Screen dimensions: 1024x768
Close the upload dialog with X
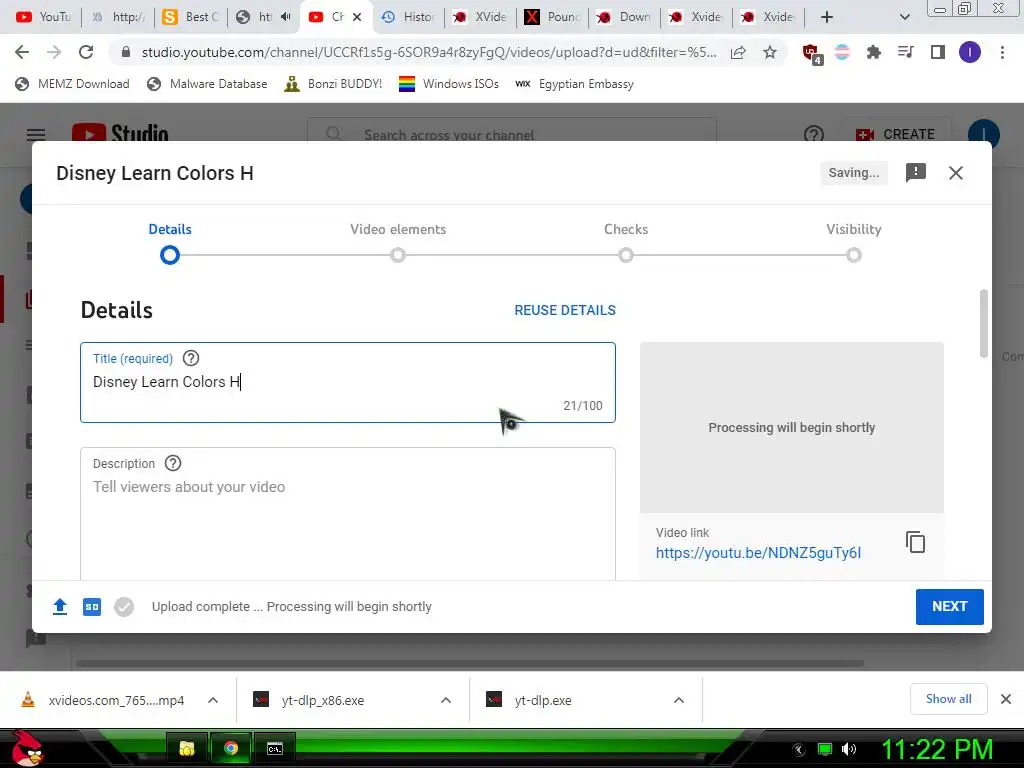tap(955, 173)
